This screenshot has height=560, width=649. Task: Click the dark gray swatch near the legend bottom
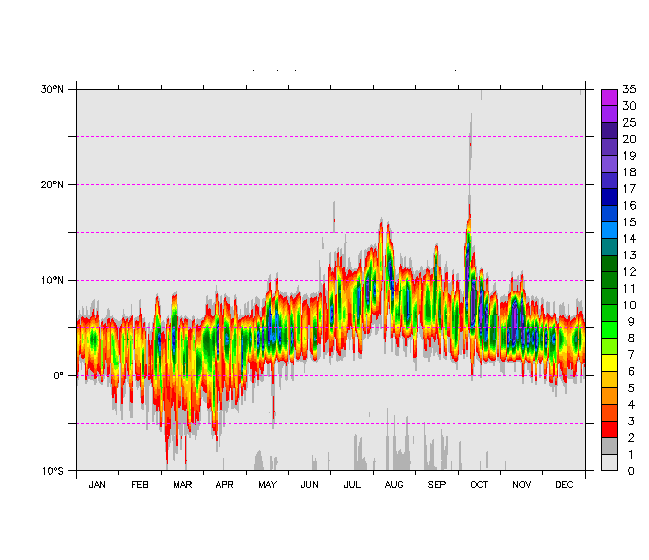tap(609, 445)
